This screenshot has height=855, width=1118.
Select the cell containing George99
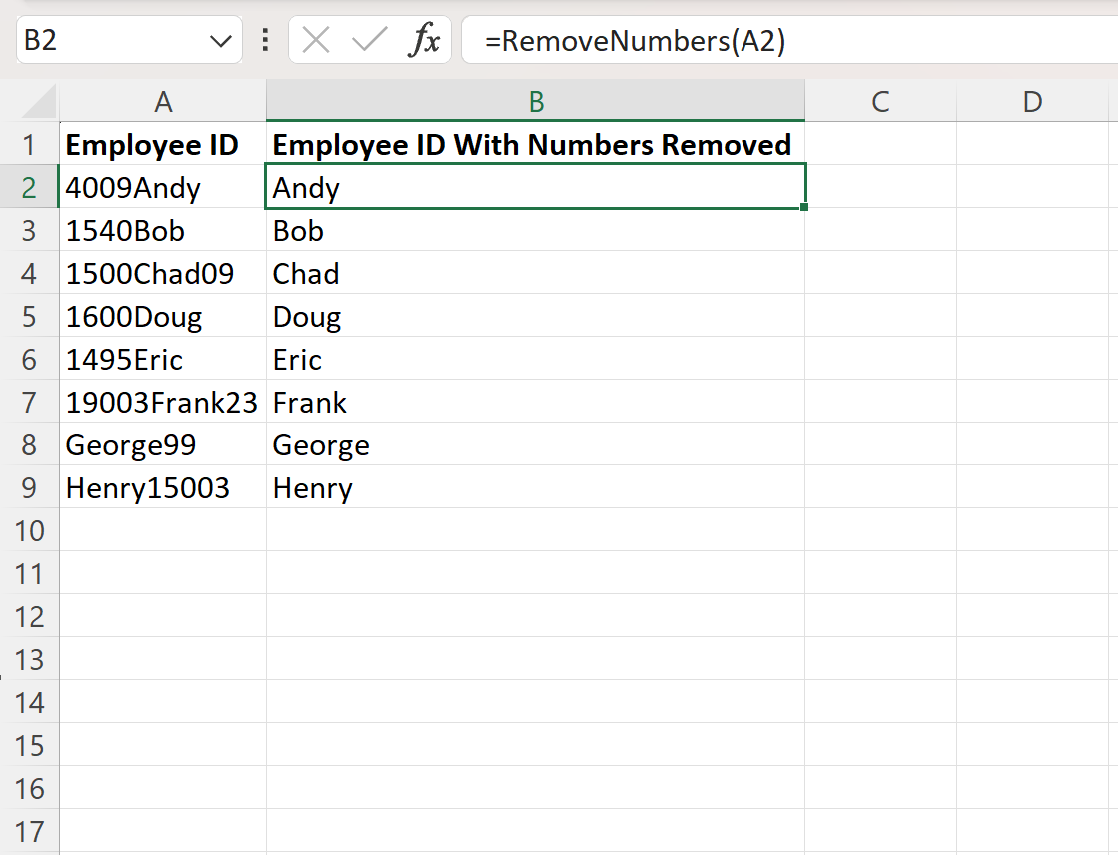pos(162,445)
